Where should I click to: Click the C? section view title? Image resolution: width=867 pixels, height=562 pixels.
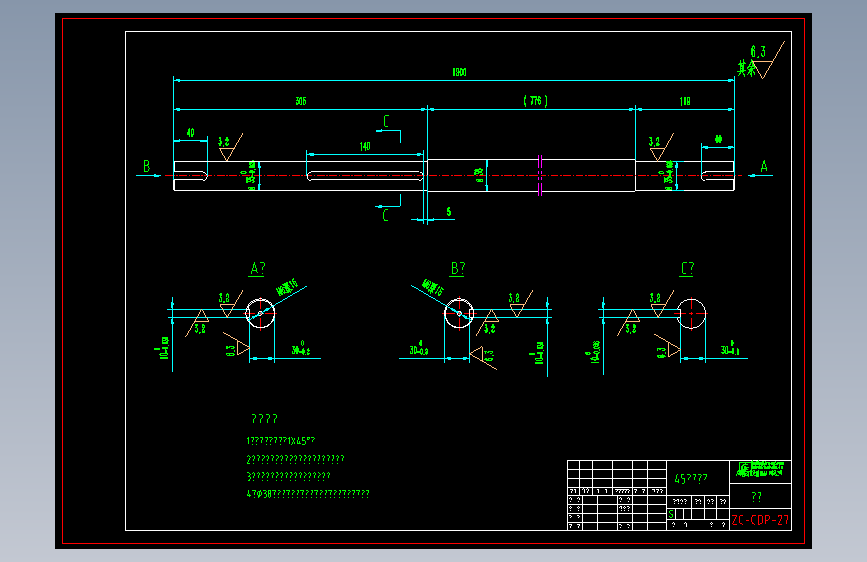(687, 269)
